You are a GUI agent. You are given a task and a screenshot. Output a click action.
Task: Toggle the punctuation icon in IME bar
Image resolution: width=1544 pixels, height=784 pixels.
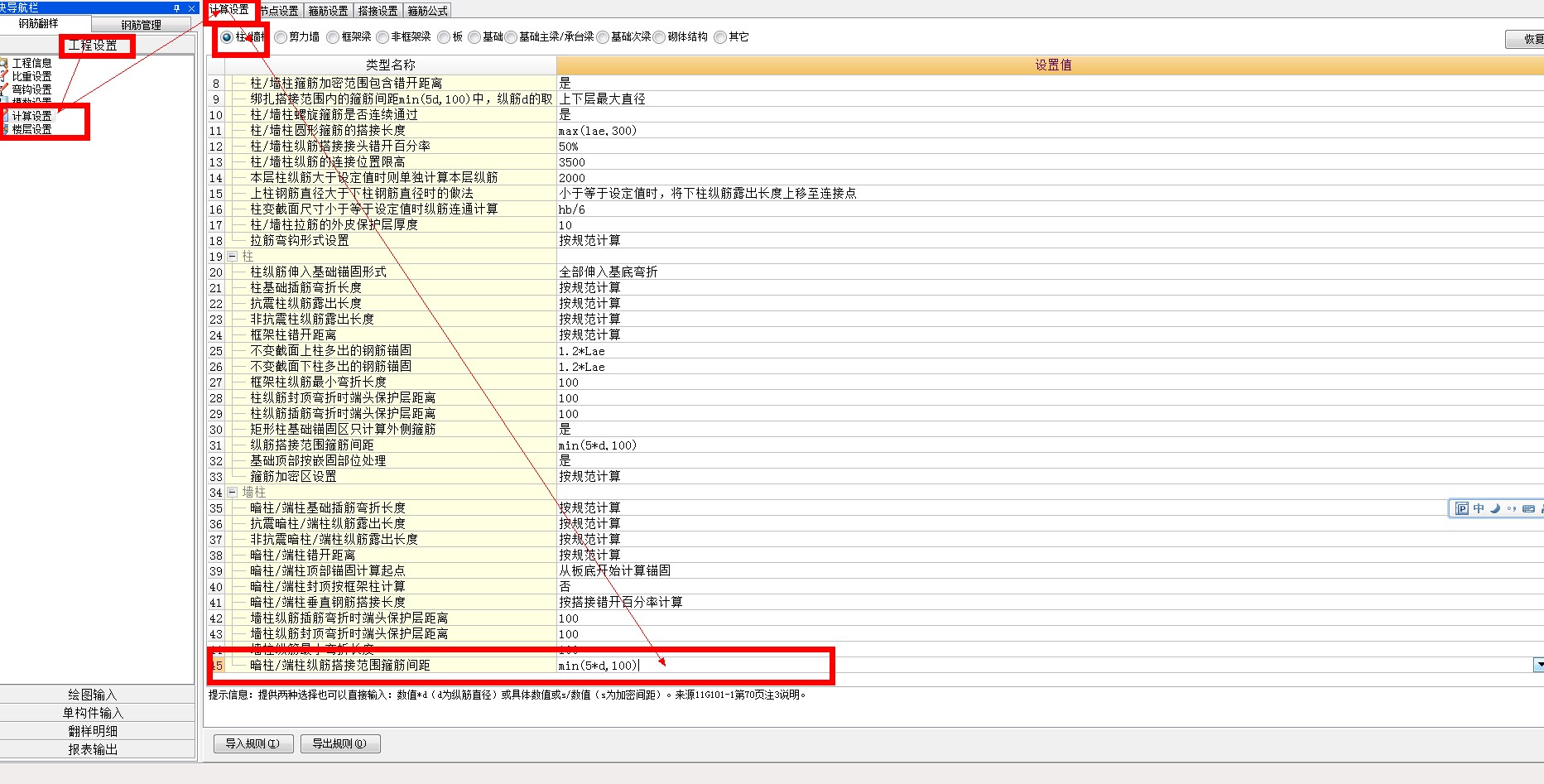(1512, 508)
